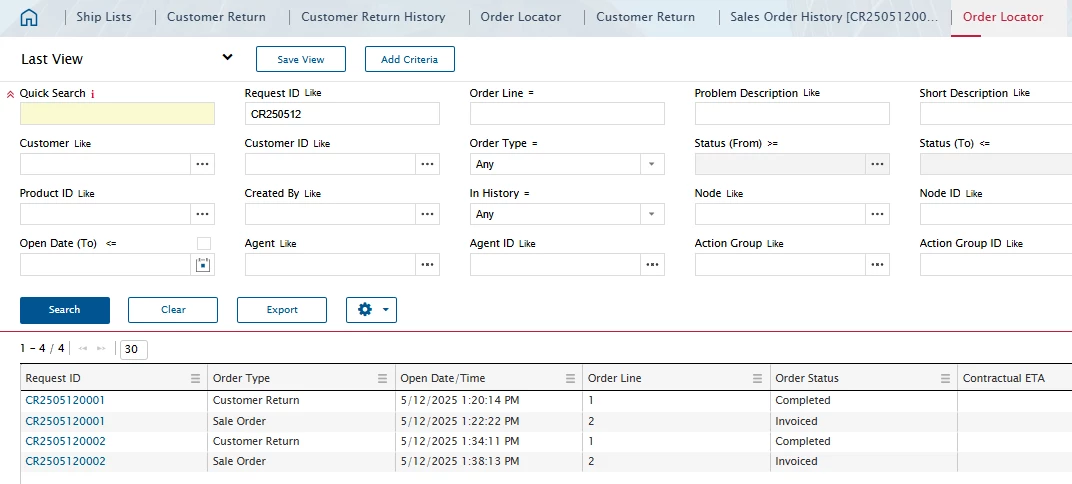Viewport: 1072px width, 484px height.
Task: Open Product ID lookup ellipsis button
Action: [202, 214]
